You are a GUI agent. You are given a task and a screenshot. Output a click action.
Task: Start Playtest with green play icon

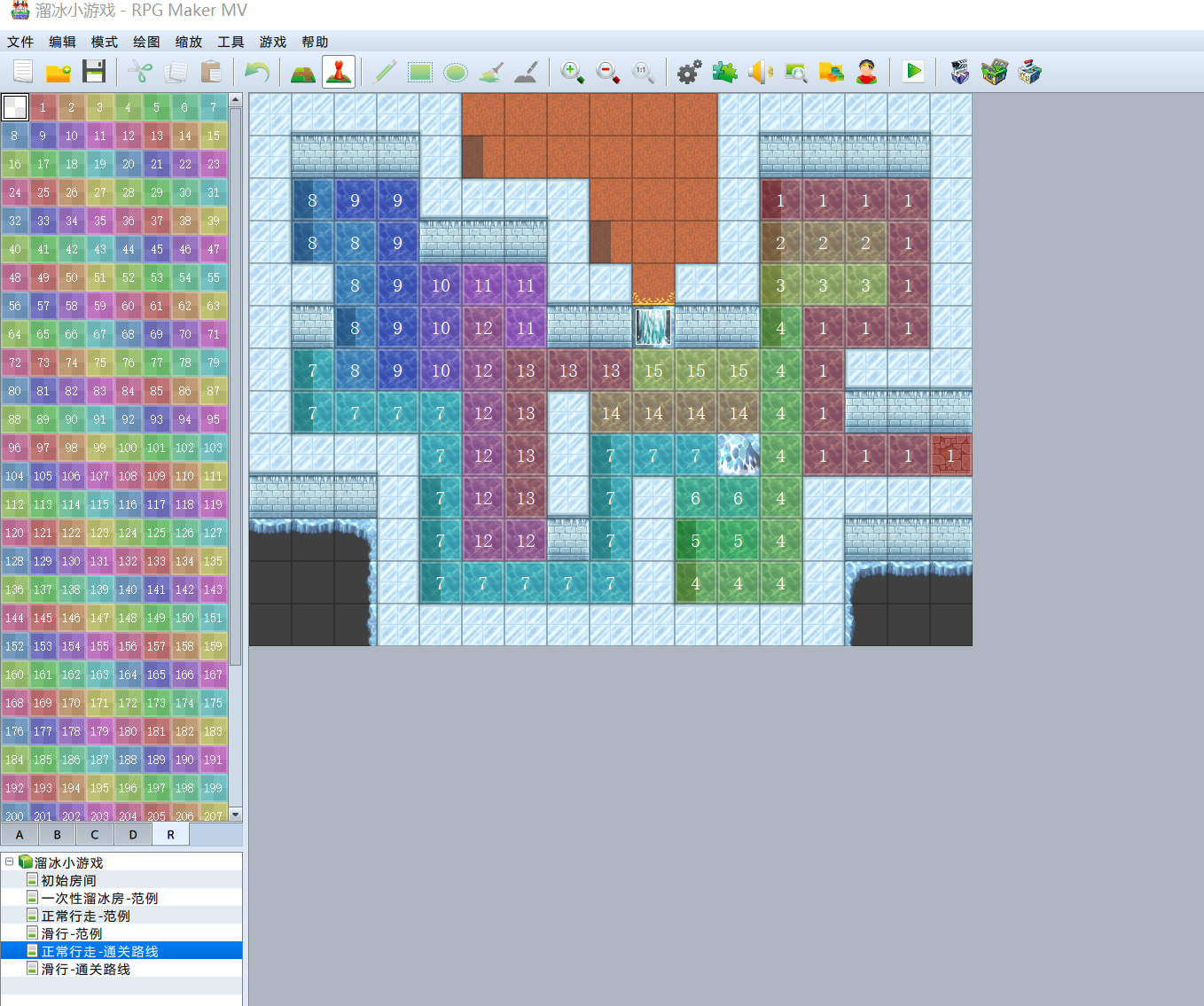click(x=913, y=72)
